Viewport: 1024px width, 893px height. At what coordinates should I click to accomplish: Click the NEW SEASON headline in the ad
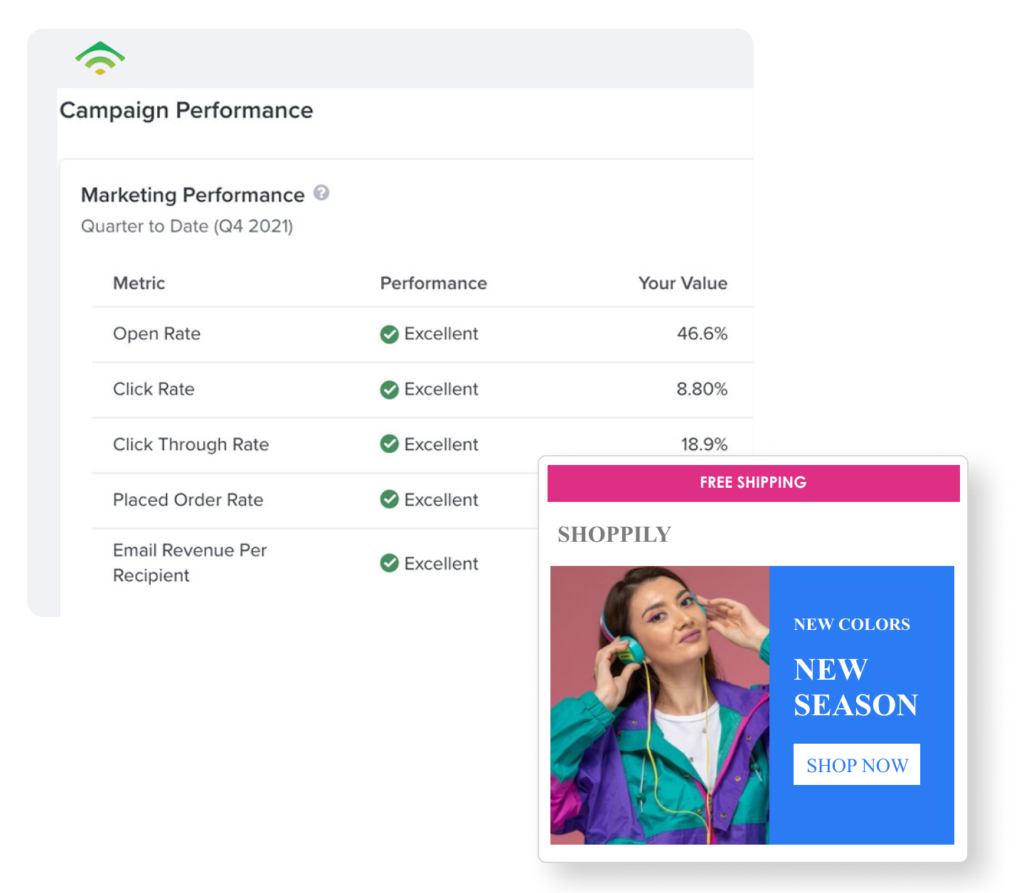coord(856,687)
